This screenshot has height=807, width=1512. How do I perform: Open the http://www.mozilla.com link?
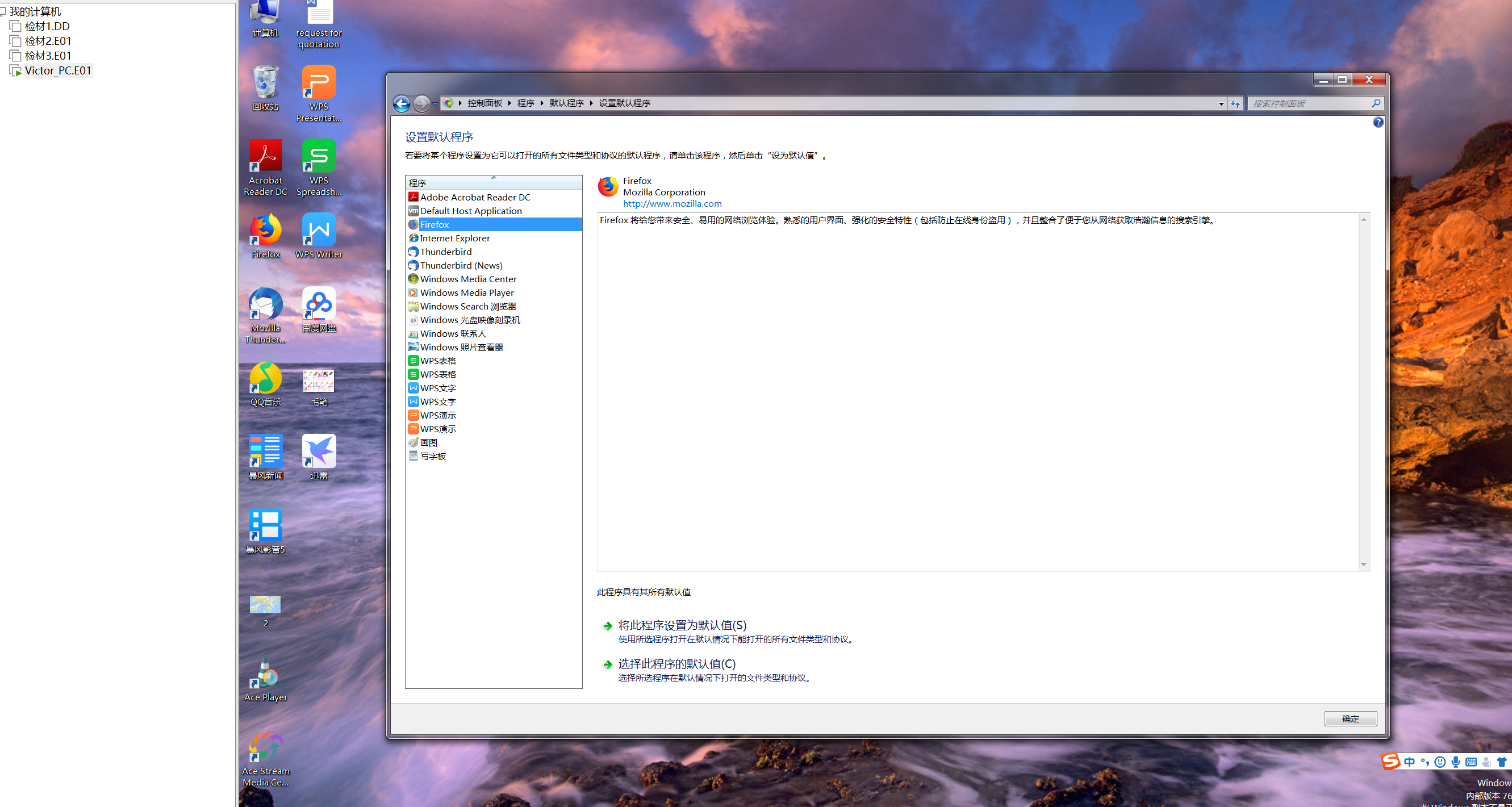click(x=672, y=204)
